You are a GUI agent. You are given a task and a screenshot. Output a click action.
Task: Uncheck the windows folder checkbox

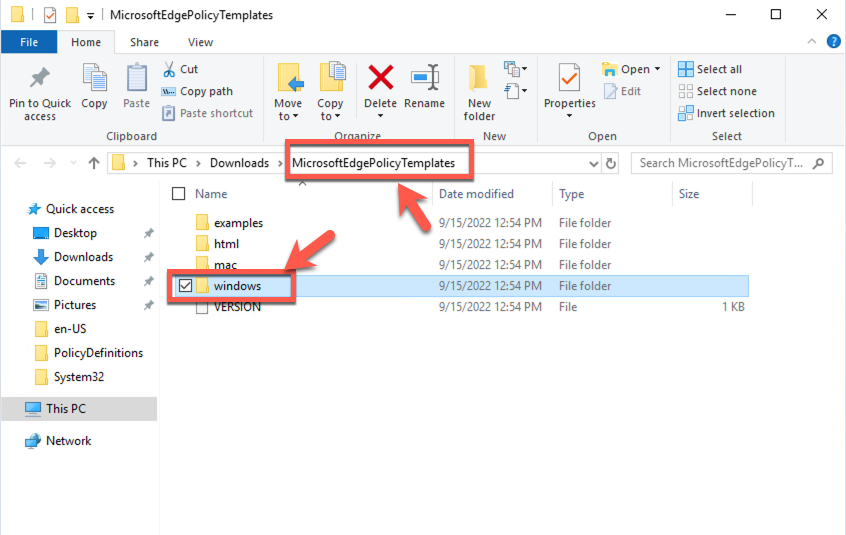coord(184,286)
